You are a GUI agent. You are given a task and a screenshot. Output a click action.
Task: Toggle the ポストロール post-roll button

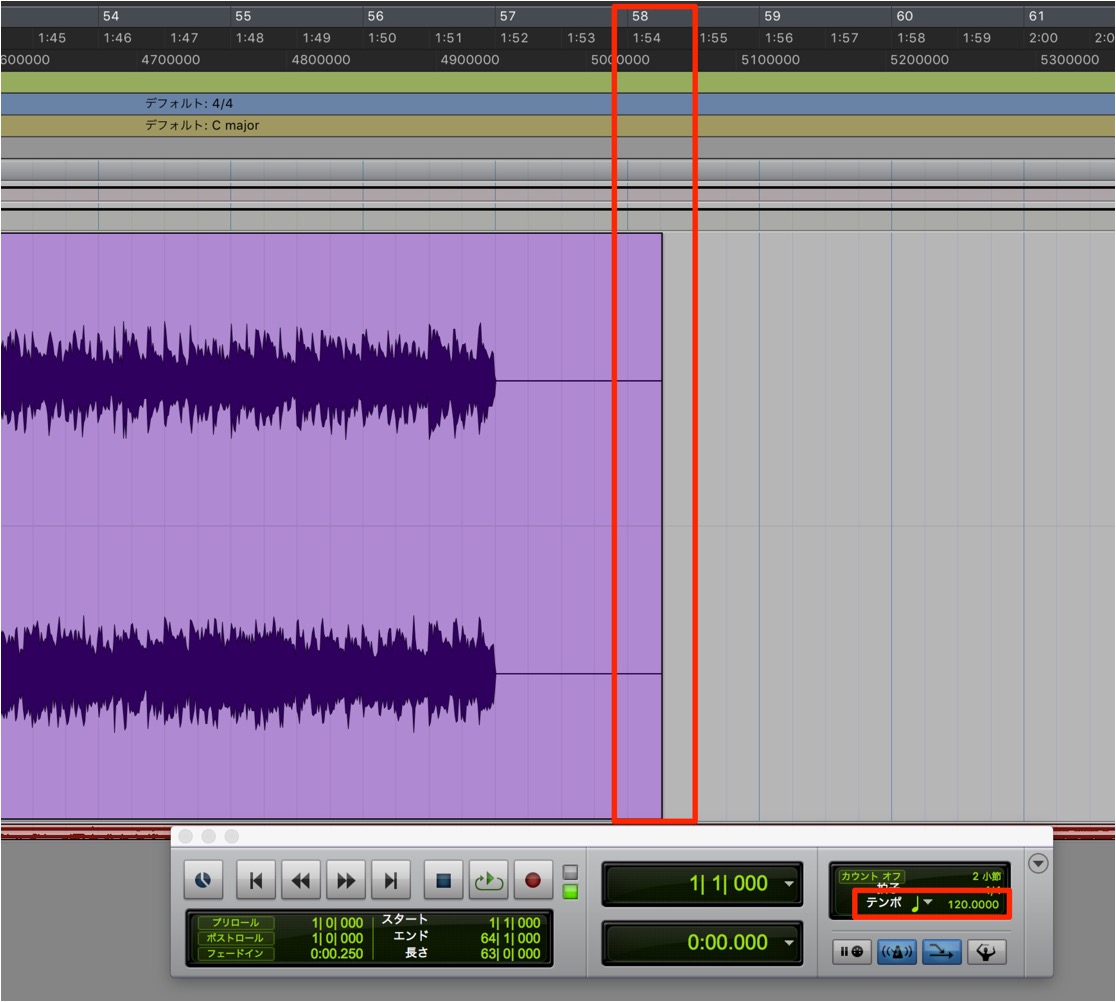click(x=236, y=938)
